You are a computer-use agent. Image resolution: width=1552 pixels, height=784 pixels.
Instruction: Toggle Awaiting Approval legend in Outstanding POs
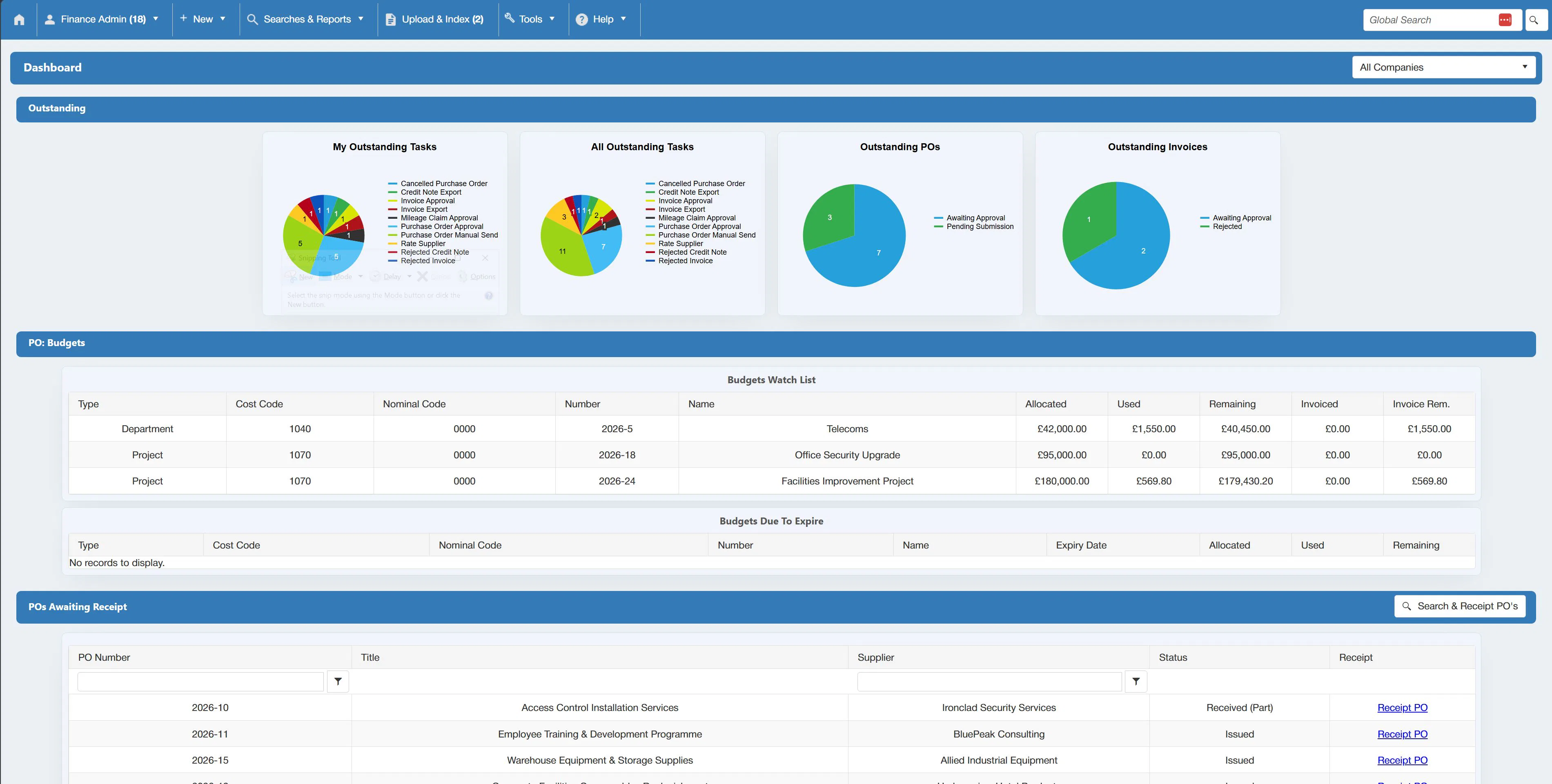click(969, 218)
